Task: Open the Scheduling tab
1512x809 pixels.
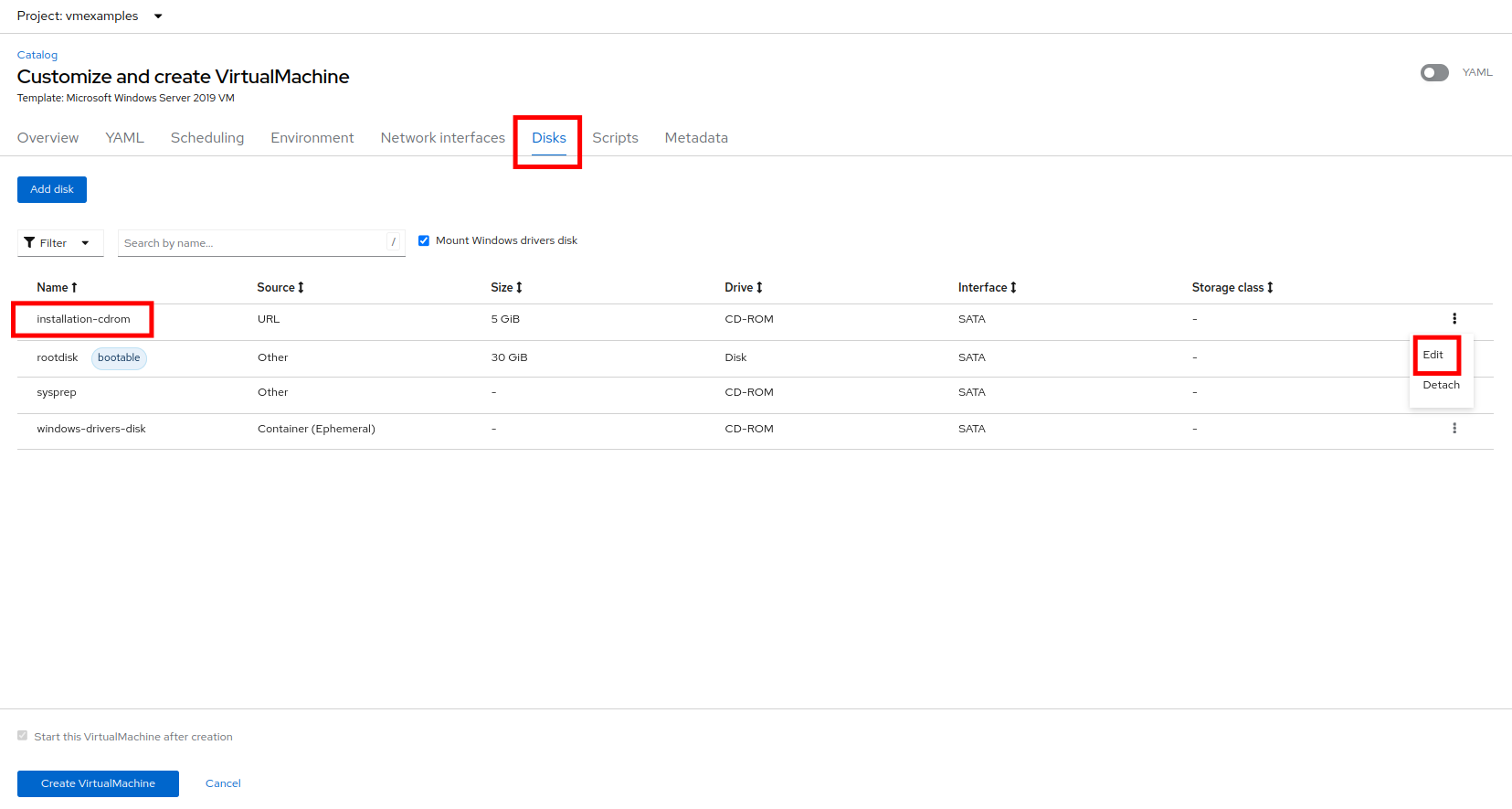Action: coord(207,138)
